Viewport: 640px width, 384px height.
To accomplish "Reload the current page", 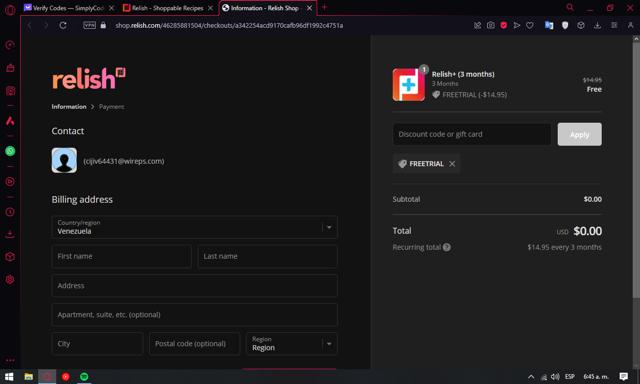I will tap(63, 25).
